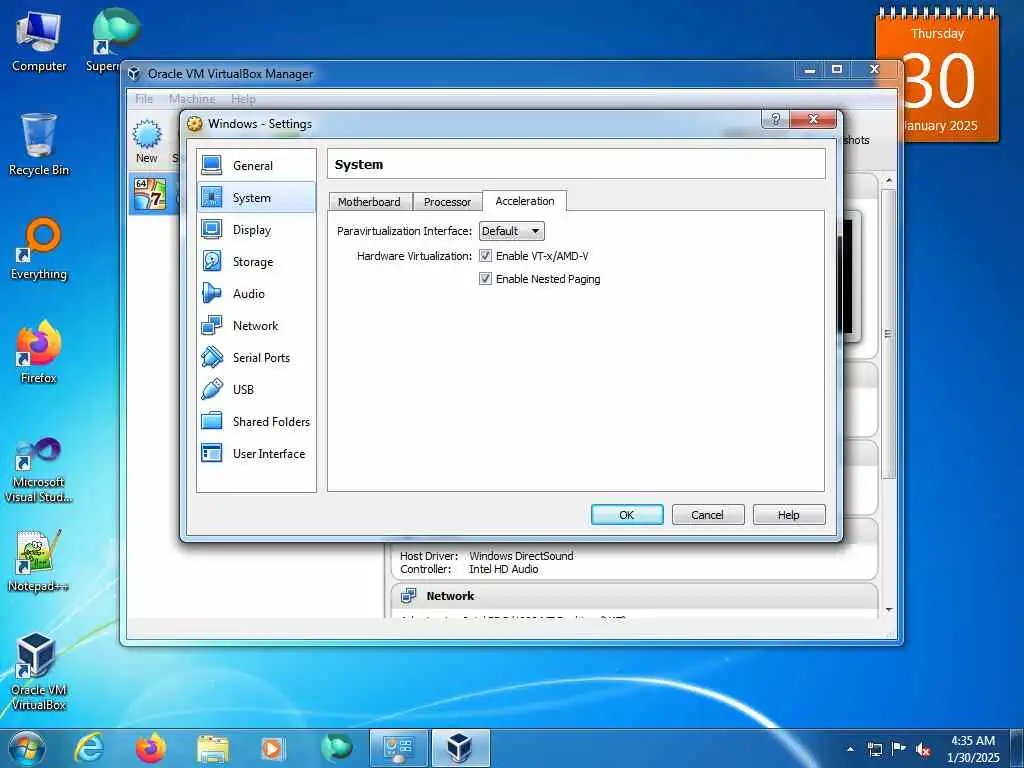Click the VirtualBox taskbar button

pos(460,748)
